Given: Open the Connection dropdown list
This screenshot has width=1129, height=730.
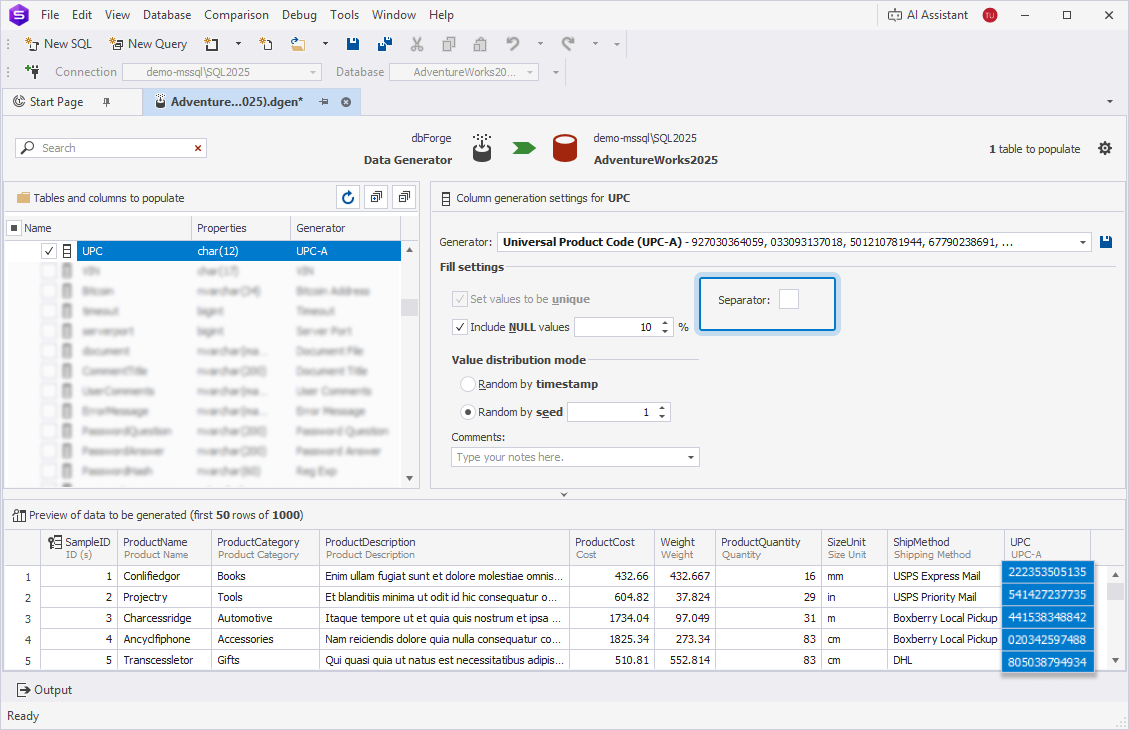Looking at the screenshot, I should pyautogui.click(x=312, y=72).
